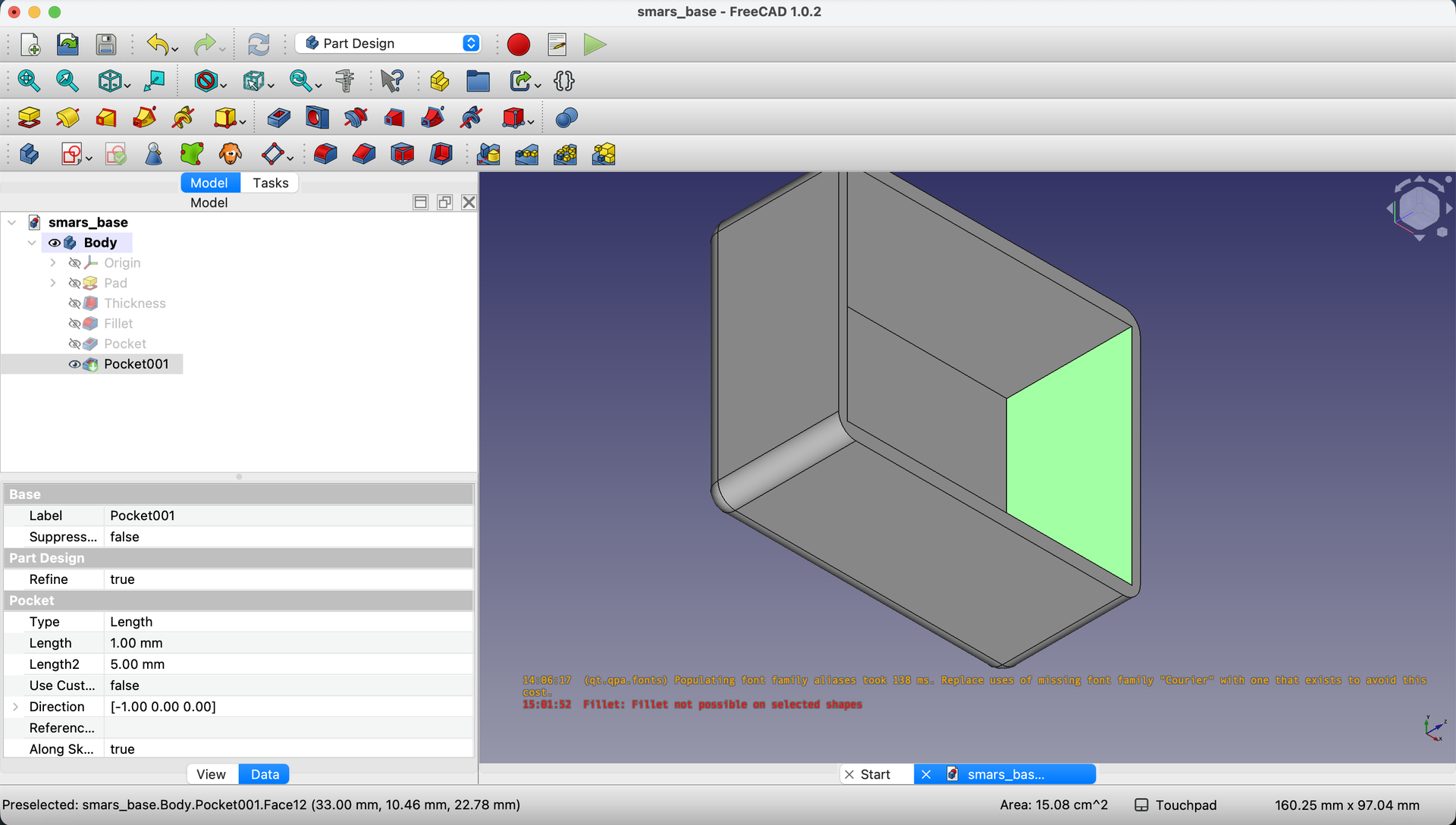
Task: Click the Refresh/recompute icon
Action: tap(259, 44)
